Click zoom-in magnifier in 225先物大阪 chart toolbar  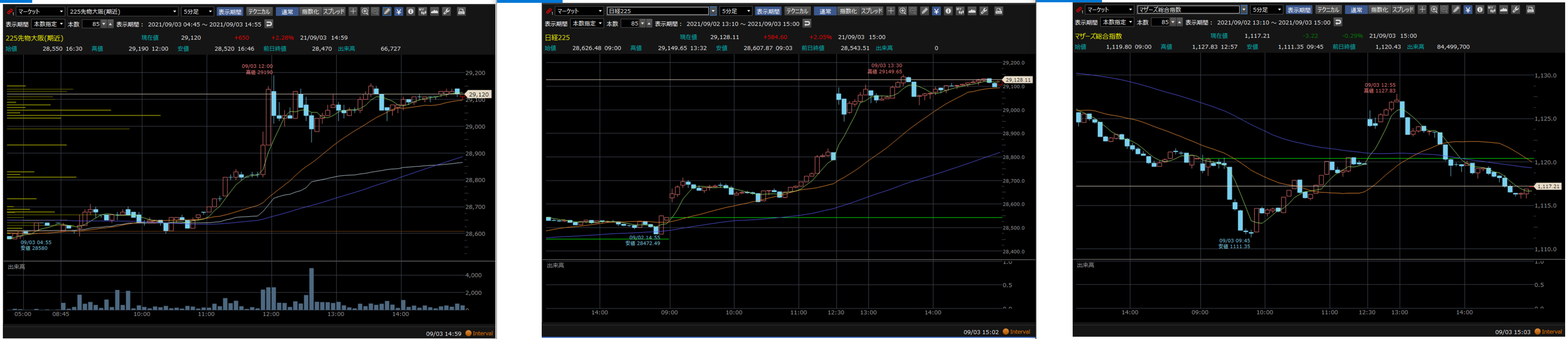[x=365, y=11]
